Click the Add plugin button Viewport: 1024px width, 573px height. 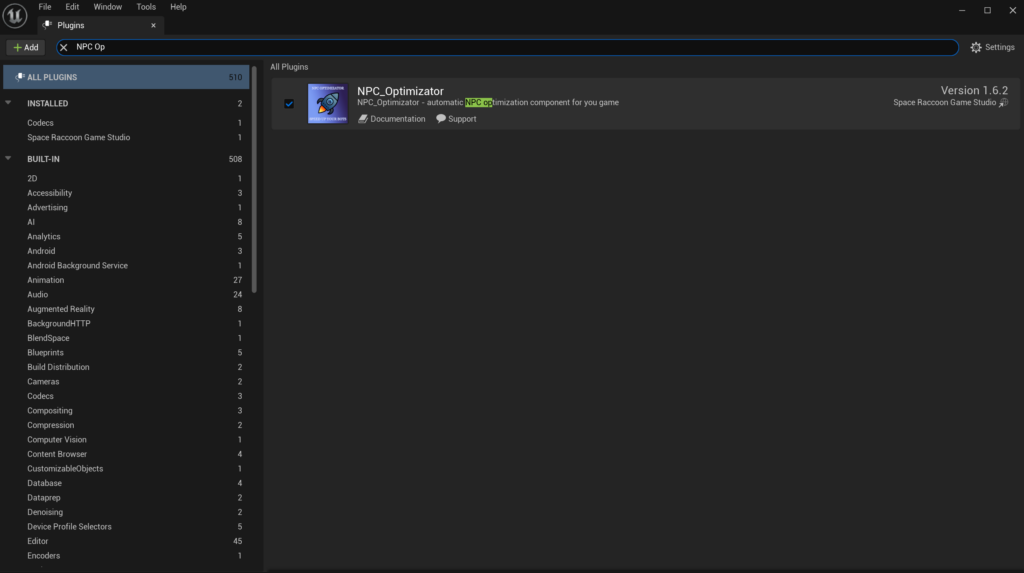coord(26,47)
